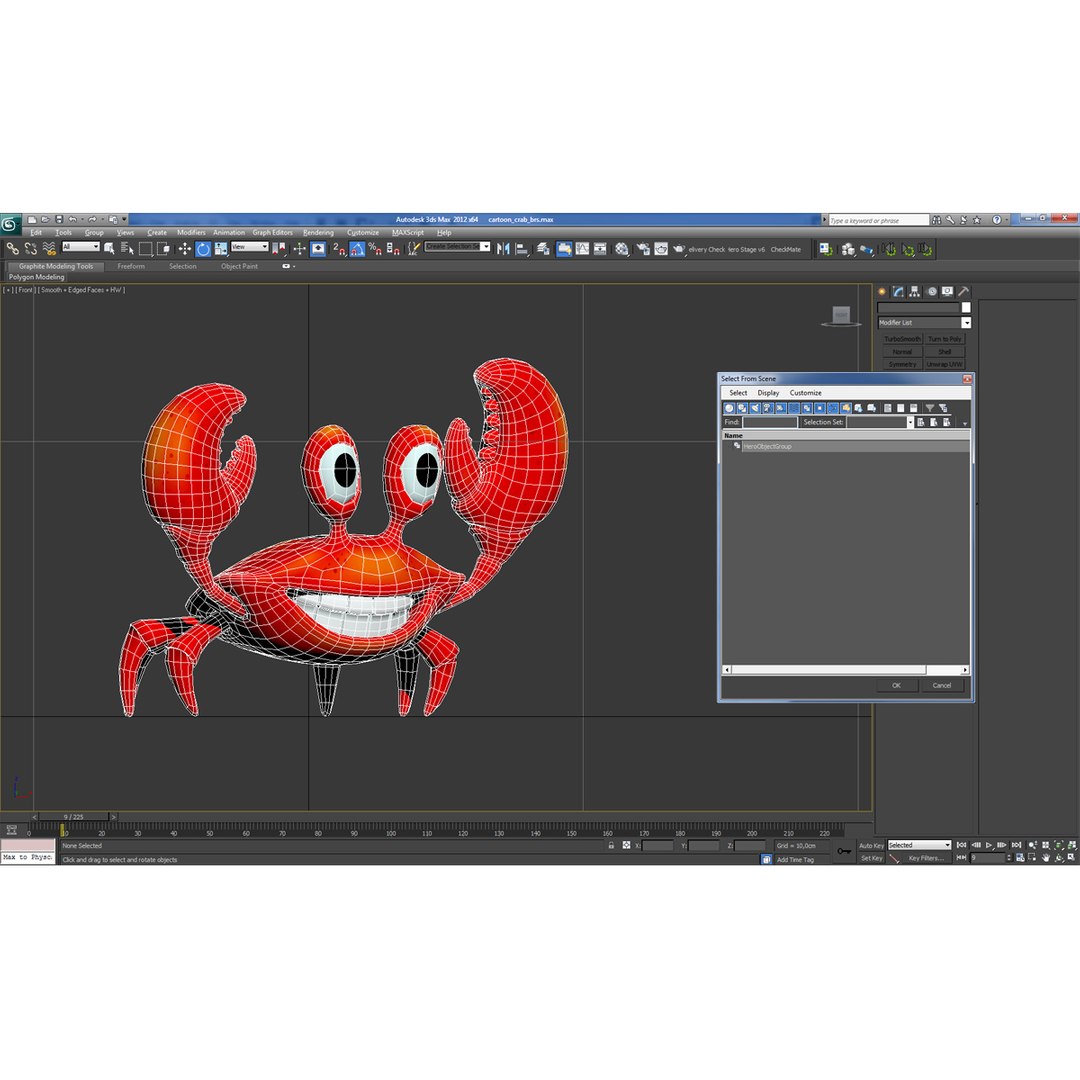1080x1080 pixels.
Task: Toggle Display Lights filter in Select From Scene
Action: point(755,408)
